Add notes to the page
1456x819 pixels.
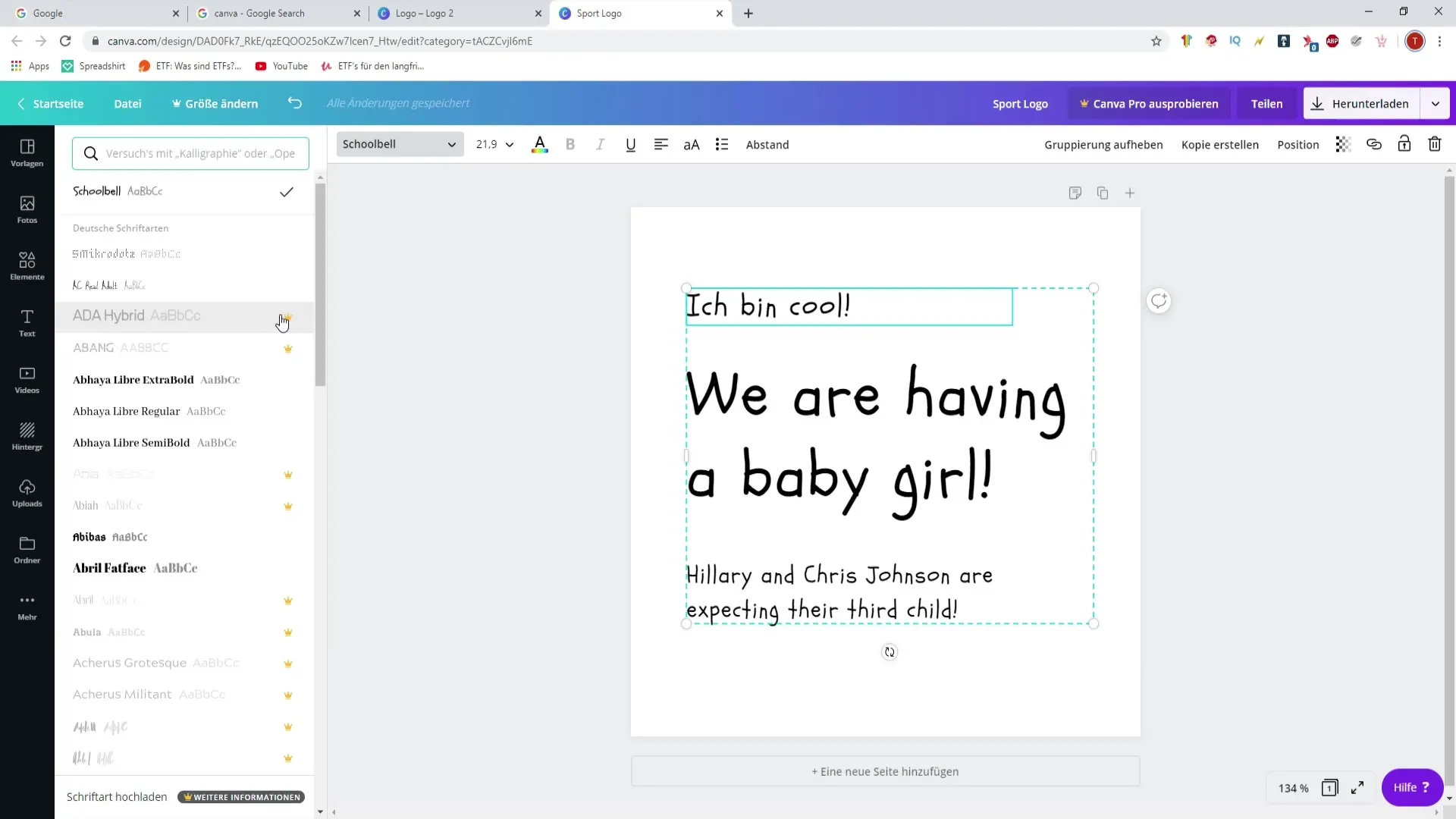click(x=1075, y=193)
